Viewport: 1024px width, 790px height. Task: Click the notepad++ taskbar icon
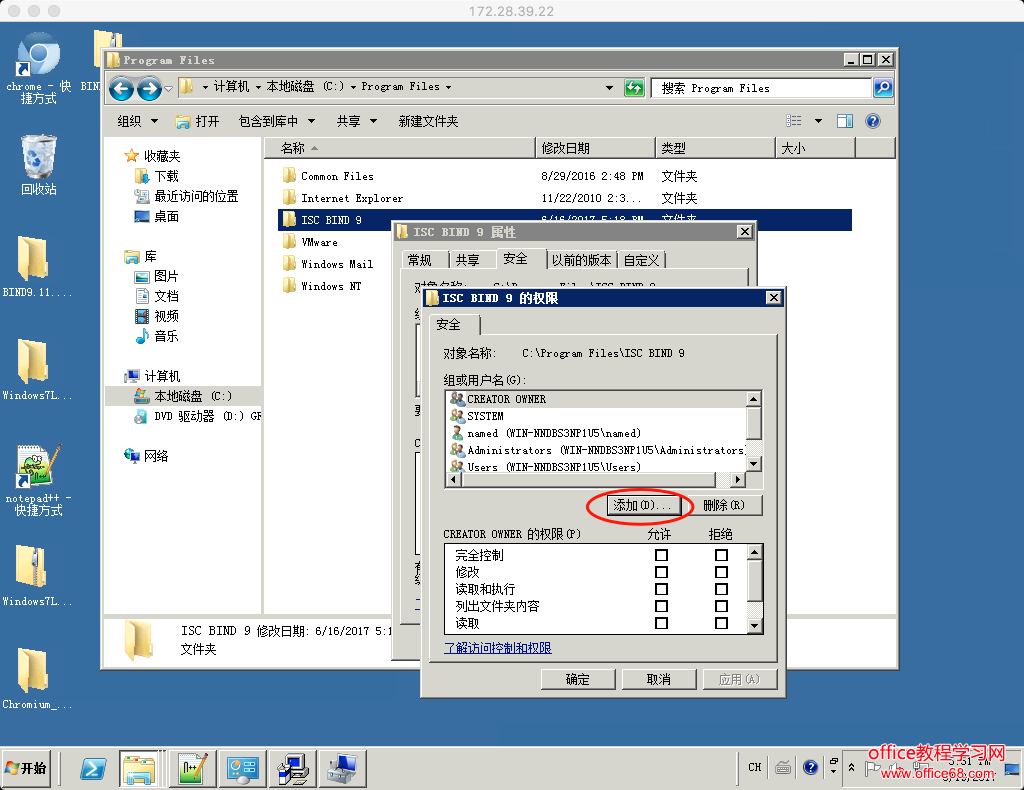[x=193, y=768]
